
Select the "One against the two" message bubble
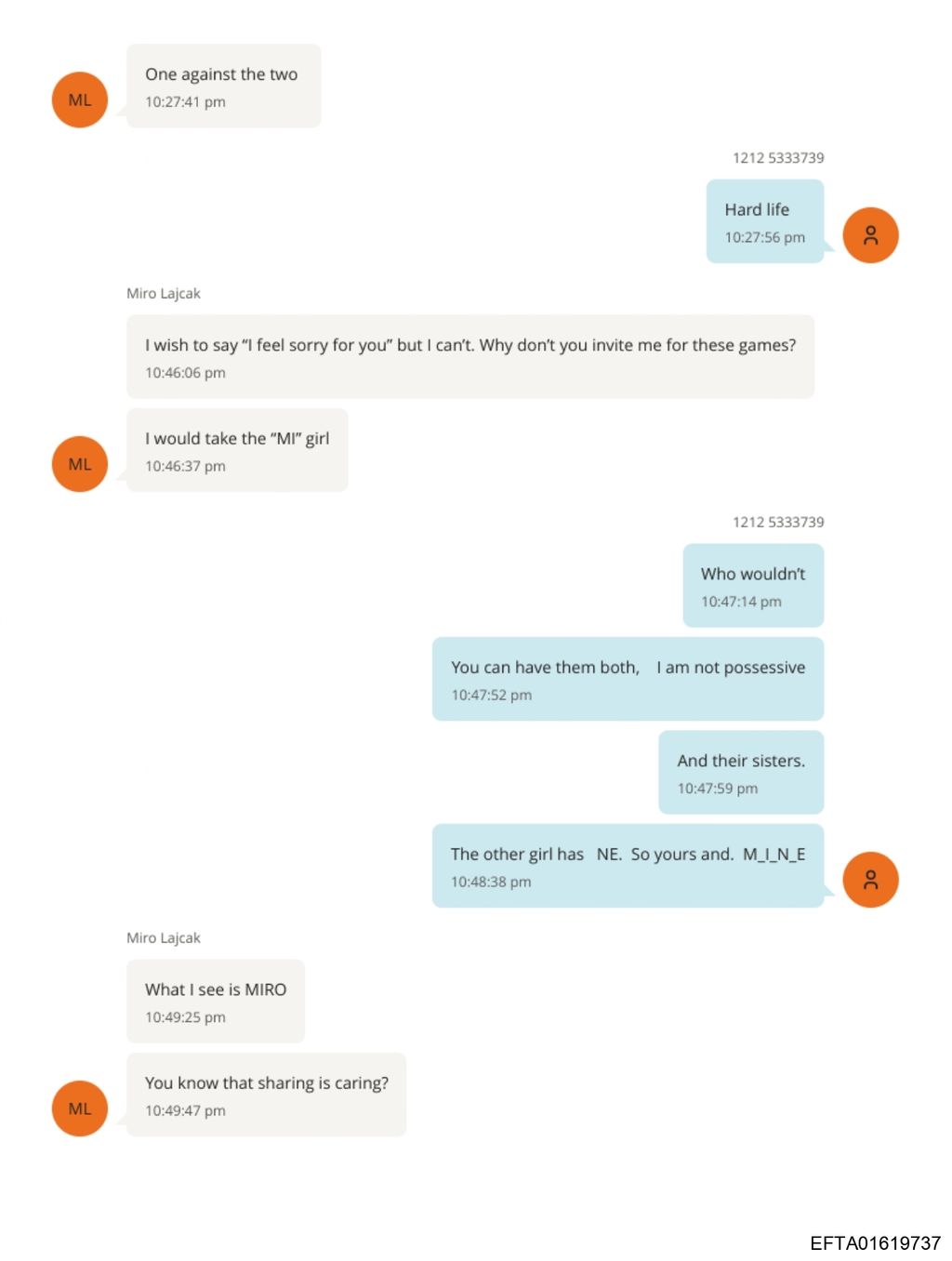(x=223, y=86)
